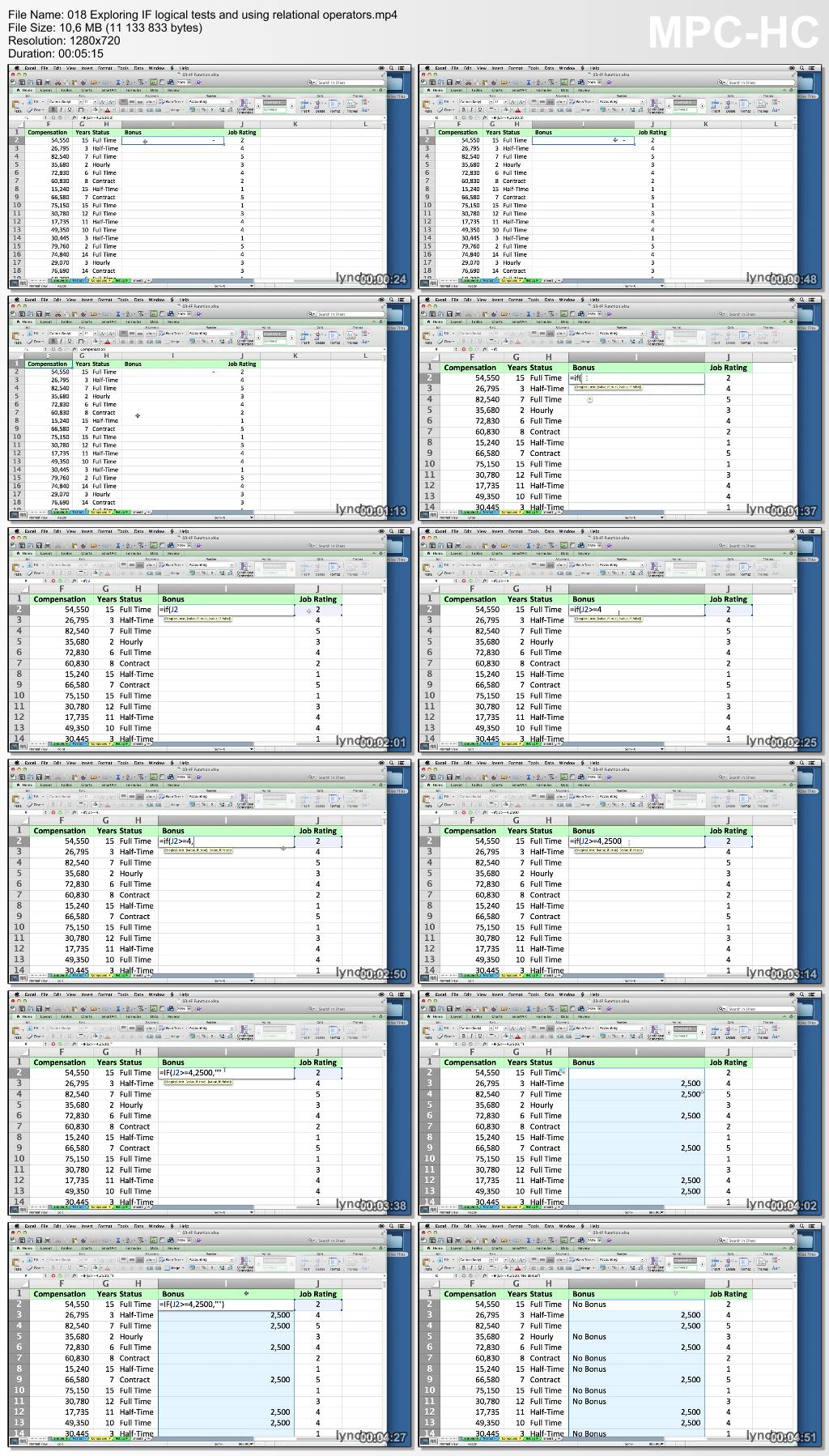Click the desktop folder icon in the 00:04:51 frame
This screenshot has height=1456, width=829.
[807, 1241]
